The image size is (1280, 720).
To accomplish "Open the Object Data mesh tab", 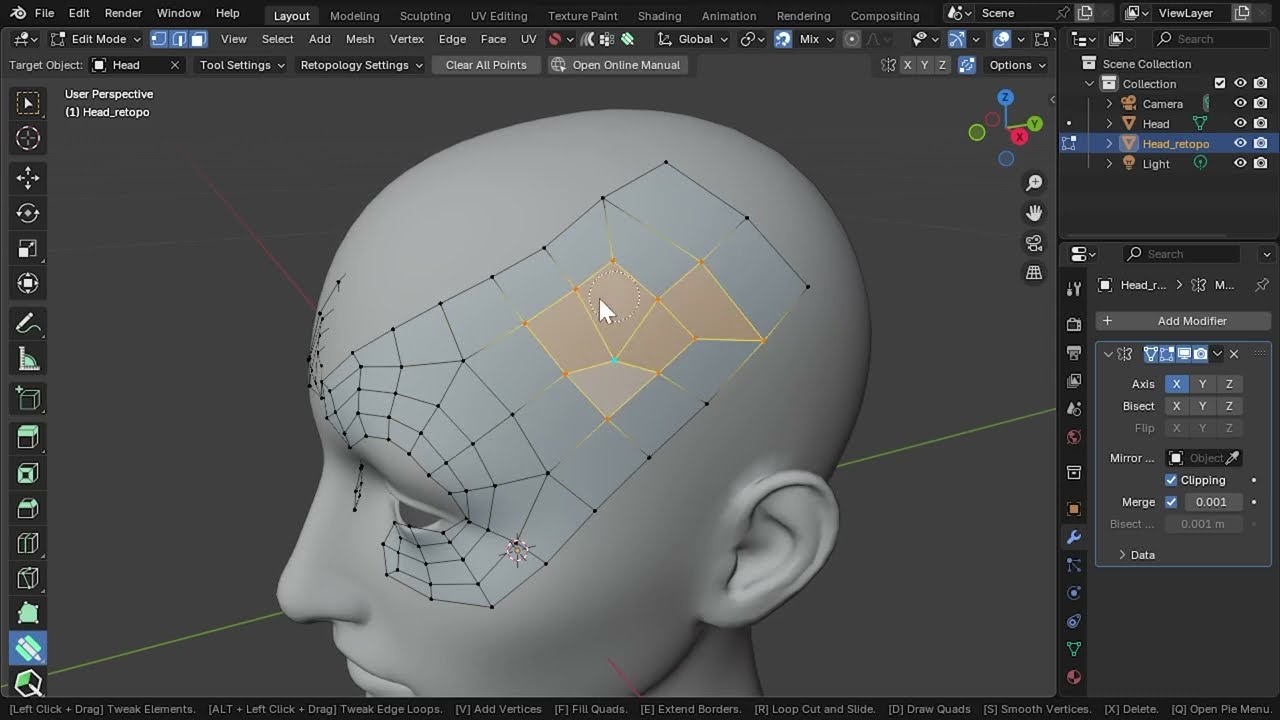I will pyautogui.click(x=1074, y=649).
